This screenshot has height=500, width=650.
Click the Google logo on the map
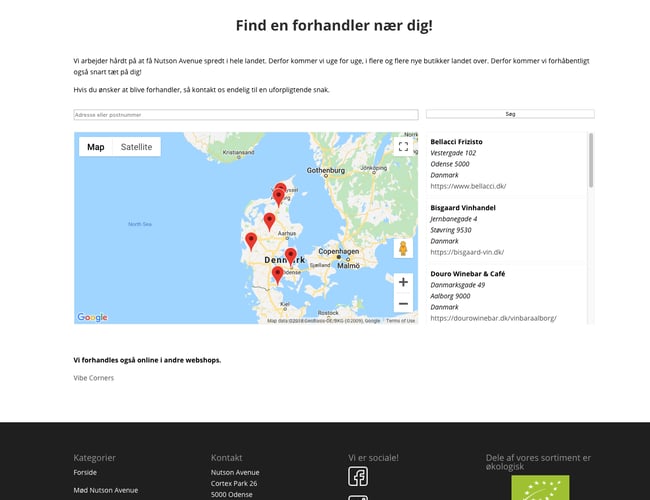point(92,317)
